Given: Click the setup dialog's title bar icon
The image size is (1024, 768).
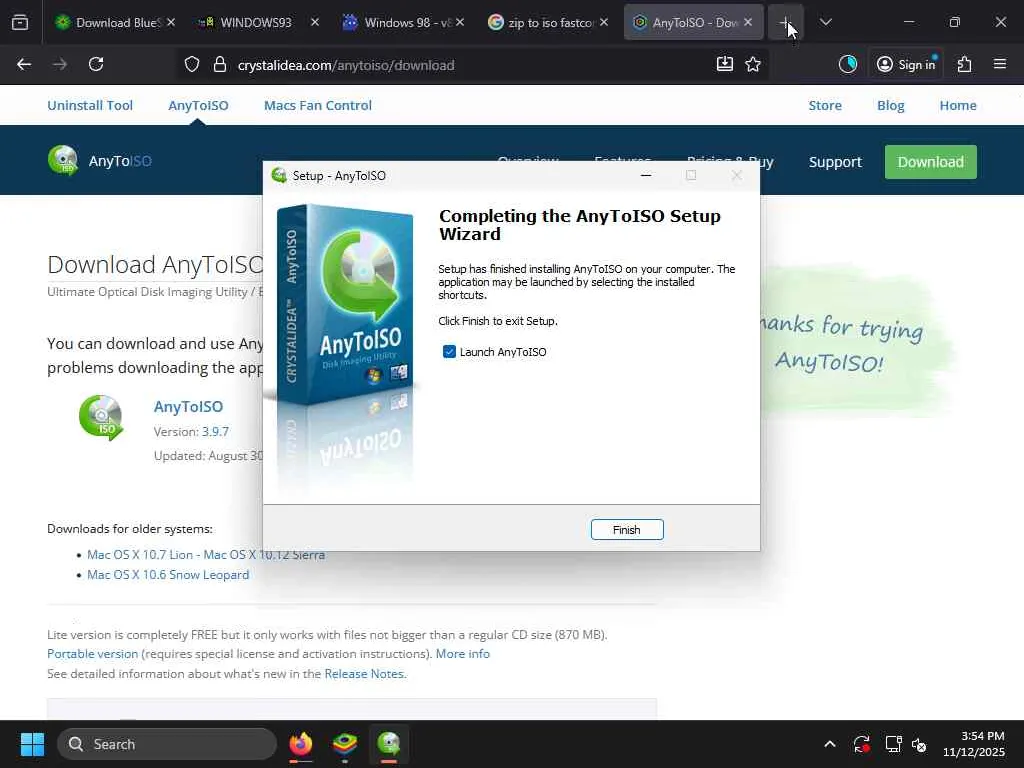Looking at the screenshot, I should tap(280, 176).
